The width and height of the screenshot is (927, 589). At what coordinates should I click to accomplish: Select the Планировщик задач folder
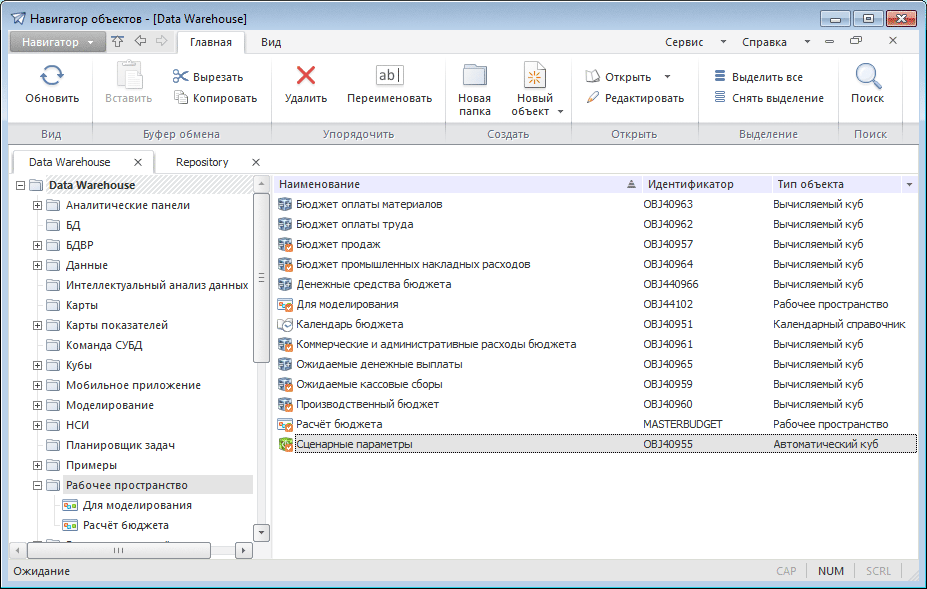[120, 445]
